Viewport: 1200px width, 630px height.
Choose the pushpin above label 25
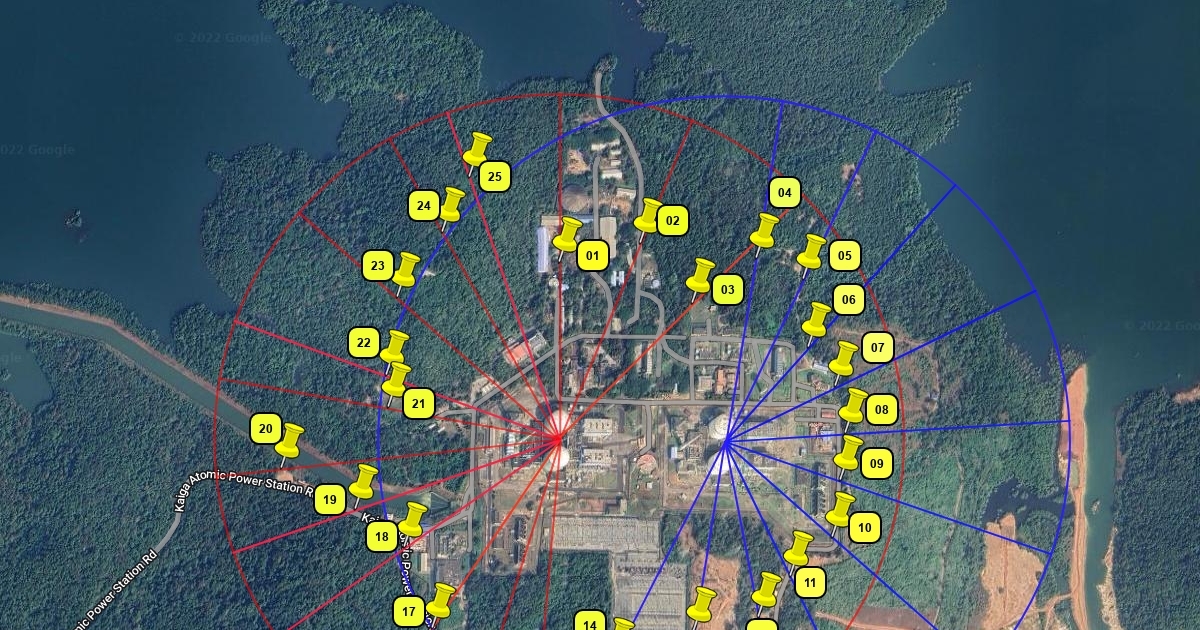(x=477, y=151)
